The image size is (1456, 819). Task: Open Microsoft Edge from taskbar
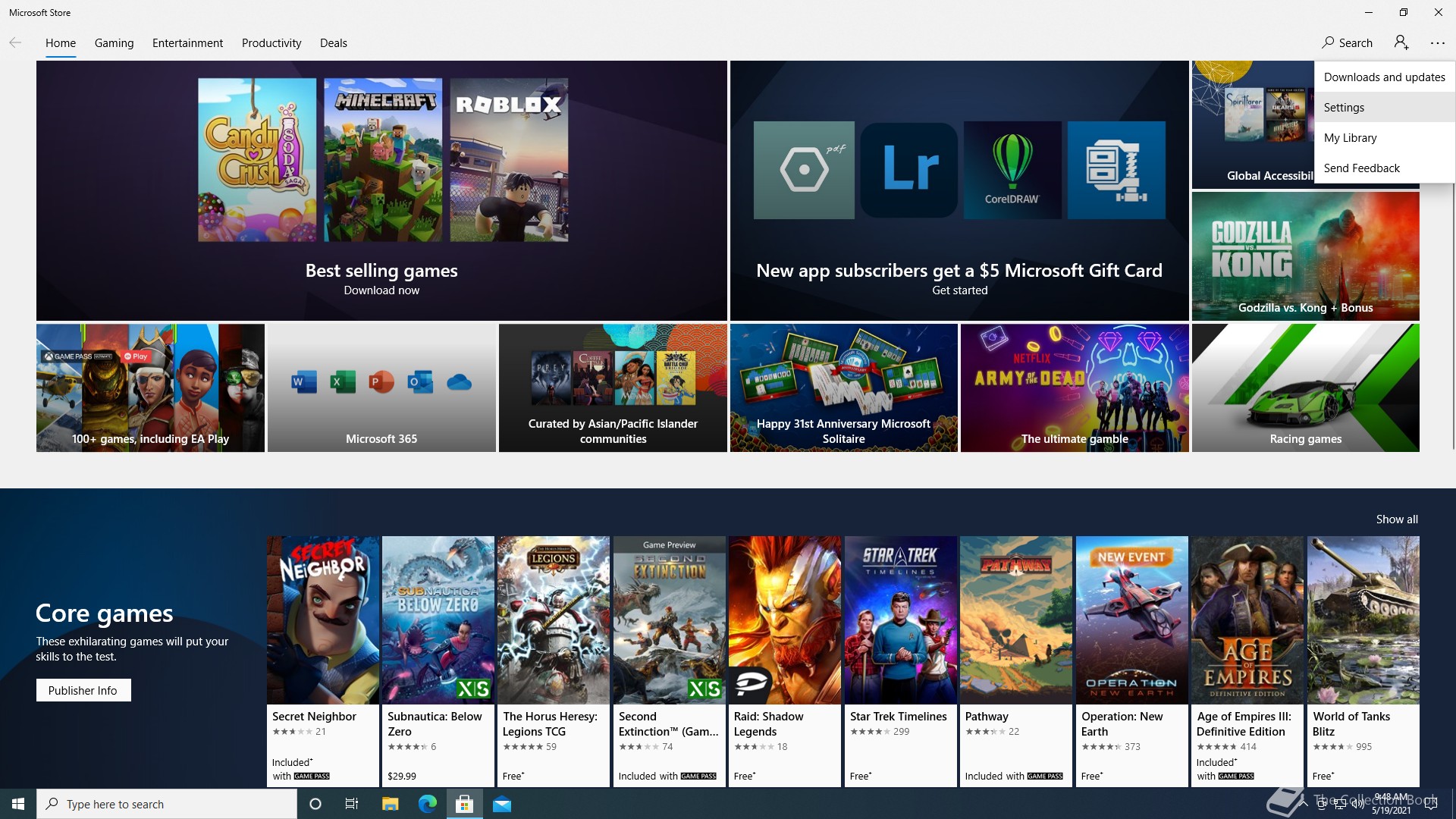tap(428, 804)
